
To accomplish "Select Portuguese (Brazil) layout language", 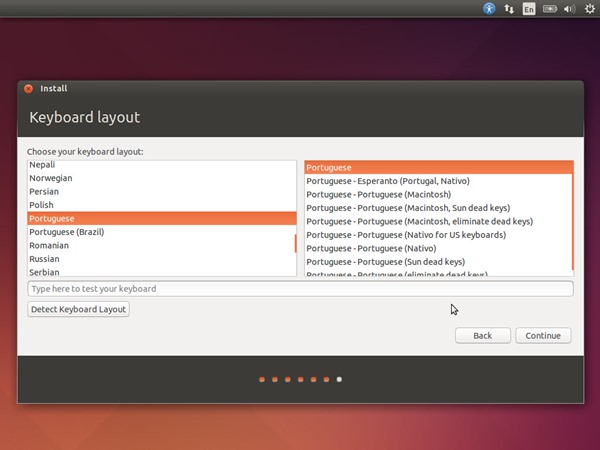I will 162,232.
